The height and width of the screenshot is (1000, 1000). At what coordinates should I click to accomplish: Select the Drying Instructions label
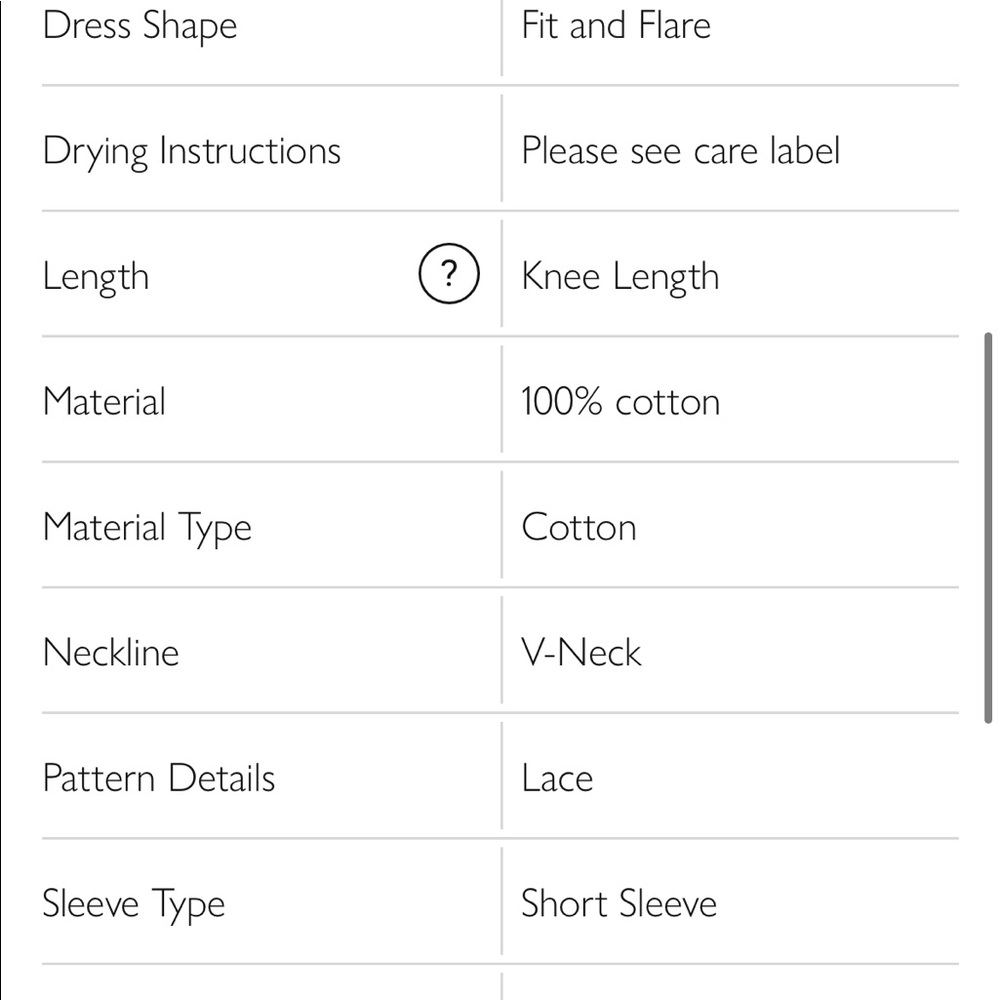pos(192,152)
